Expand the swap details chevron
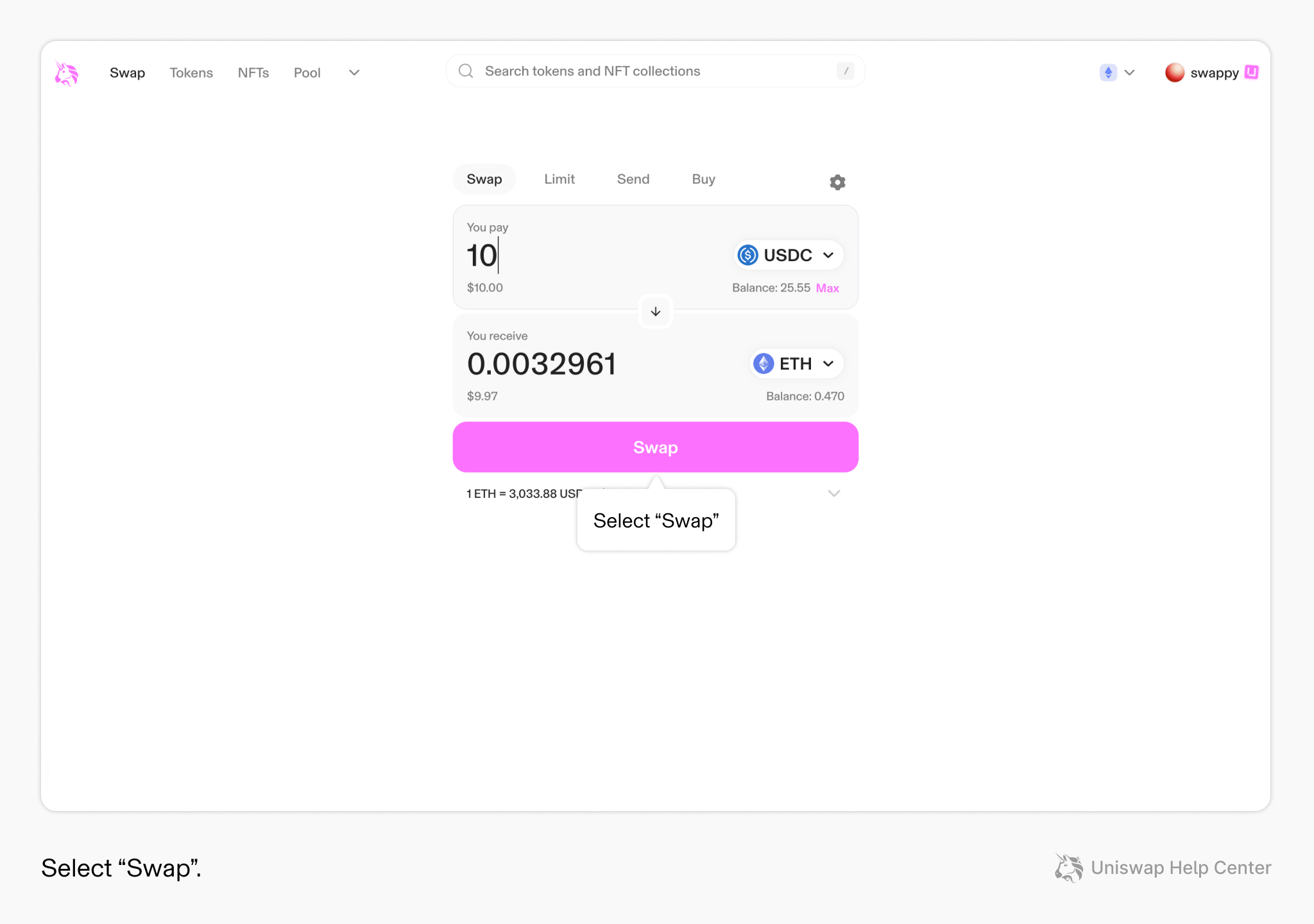Viewport: 1314px width, 924px height. coord(834,493)
